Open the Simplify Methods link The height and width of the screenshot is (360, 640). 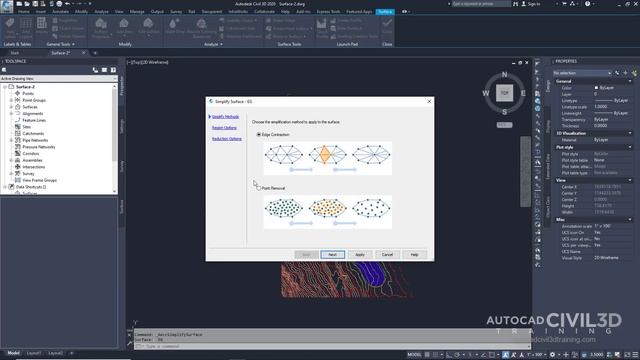[x=225, y=117]
